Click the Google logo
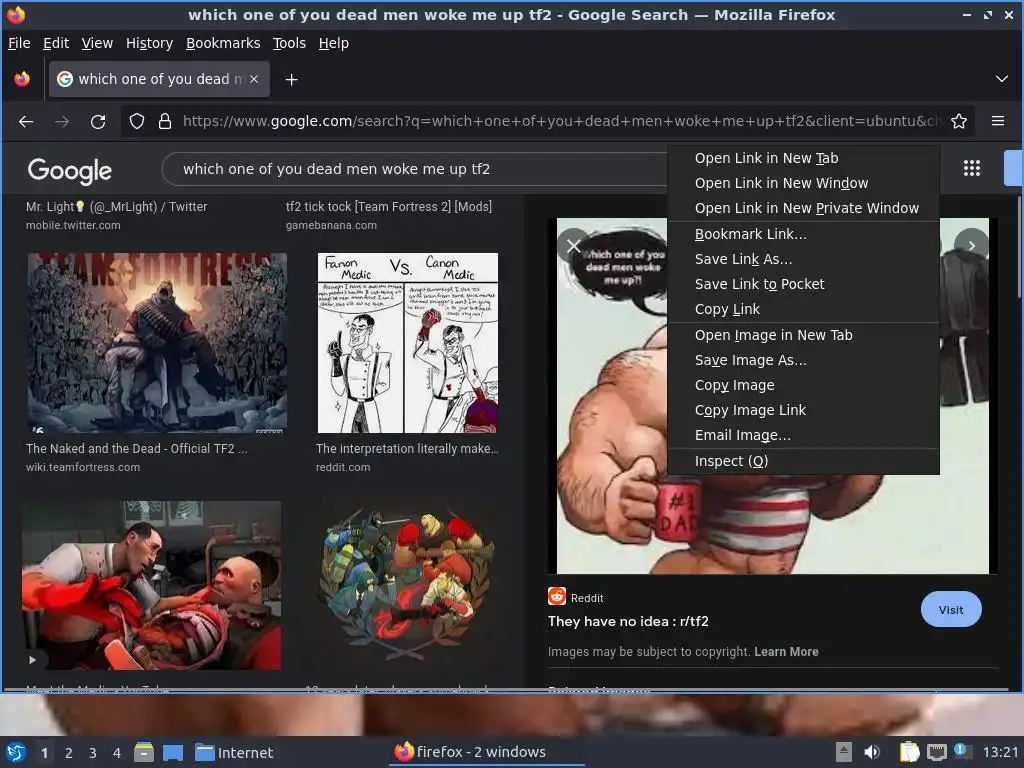 point(69,170)
